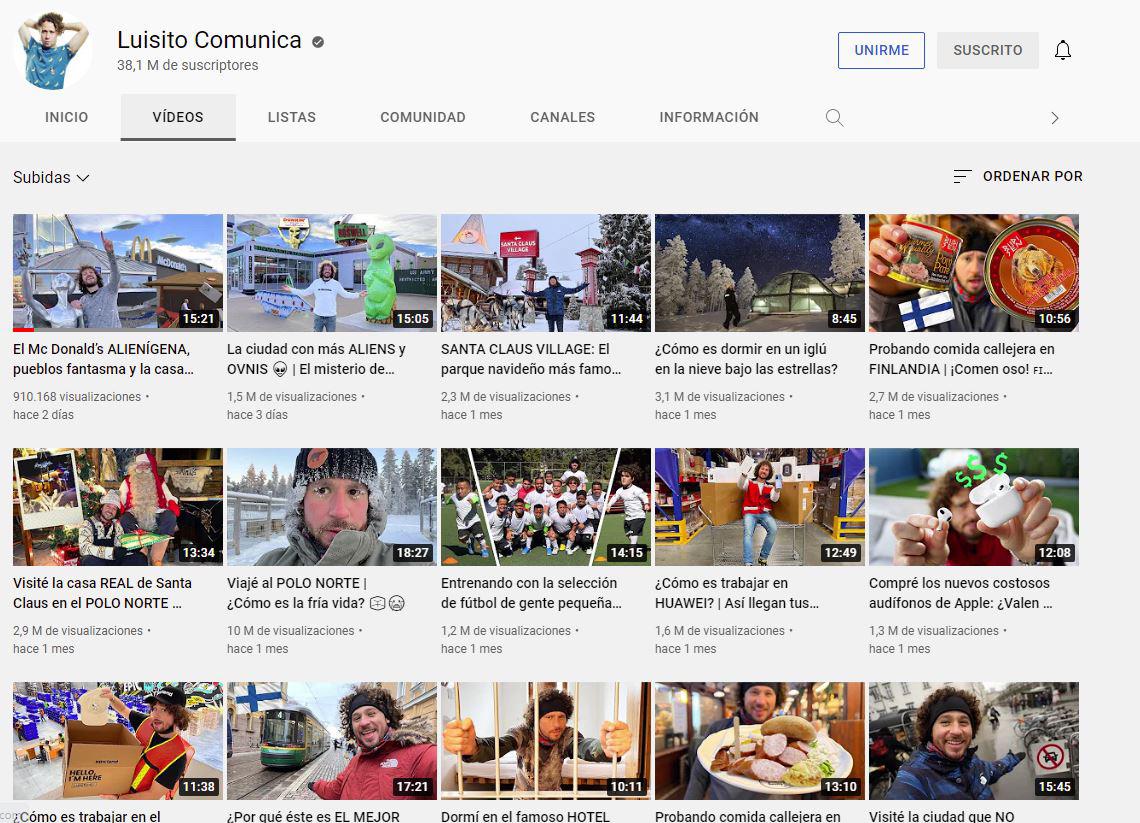This screenshot has width=1140, height=823.
Task: Open the Luisito Comunica profile avatar
Action: point(52,50)
